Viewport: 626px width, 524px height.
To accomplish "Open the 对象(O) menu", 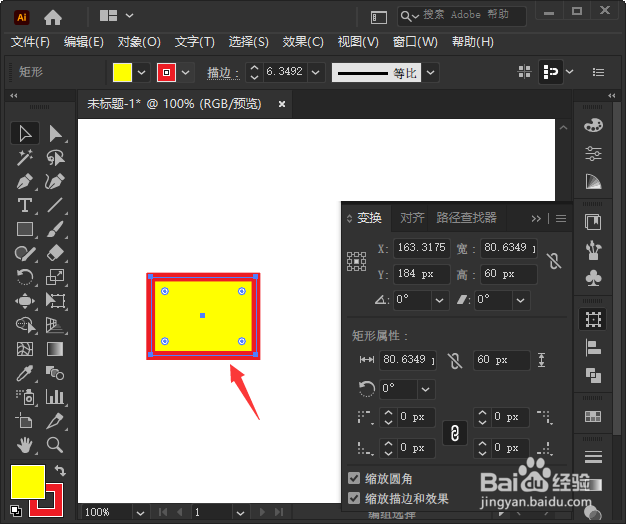I will (x=139, y=42).
